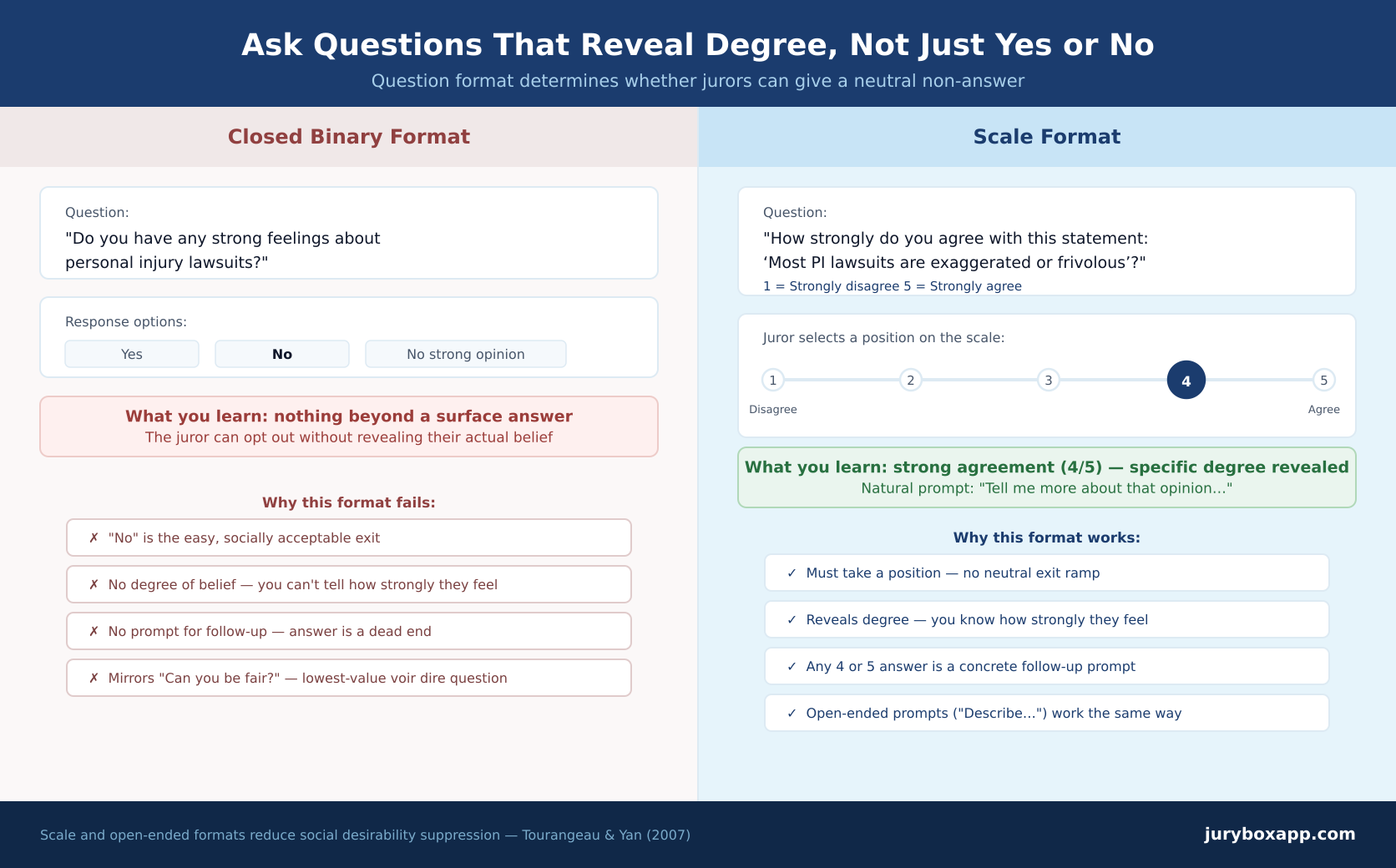Click the 'Reveals degree' row
The width and height of the screenshot is (1396, 868).
1047,619
